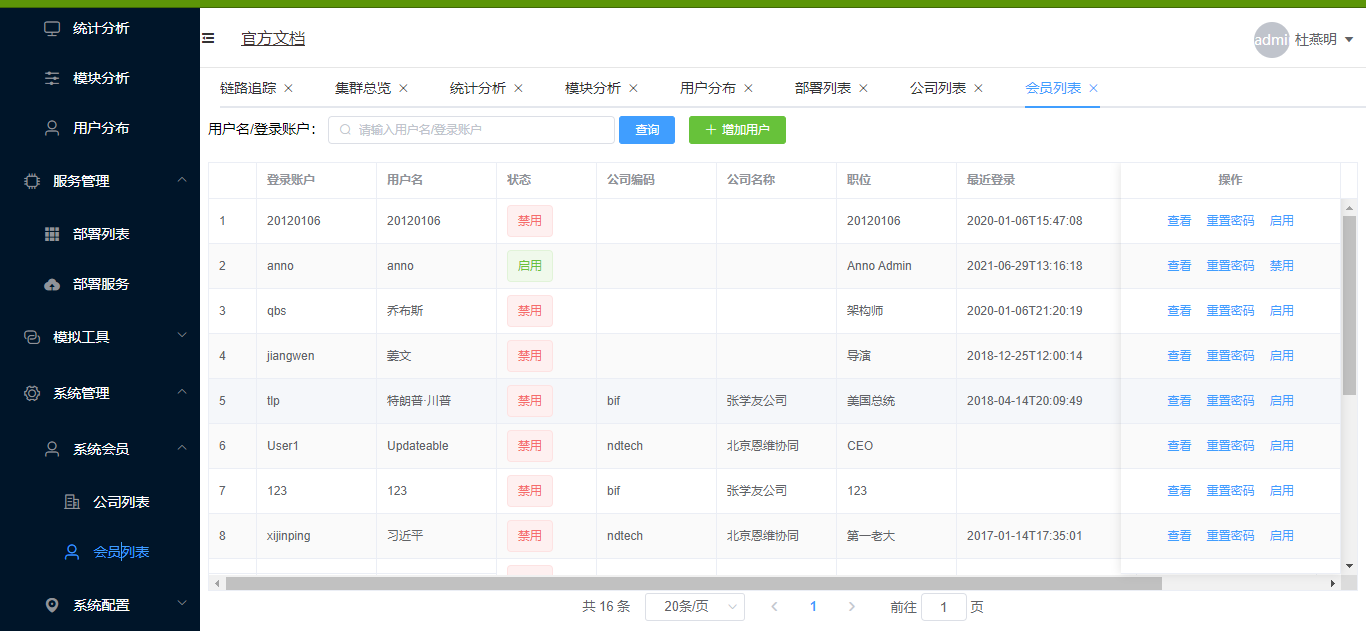Image resolution: width=1366 pixels, height=631 pixels.
Task: Switch to the 公司列表 tab
Action: pyautogui.click(x=939, y=88)
